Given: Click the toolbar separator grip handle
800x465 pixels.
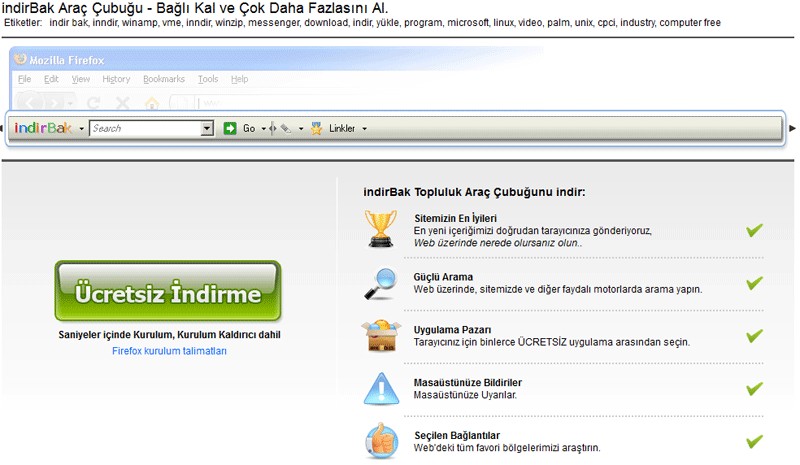Looking at the screenshot, I should 272,128.
